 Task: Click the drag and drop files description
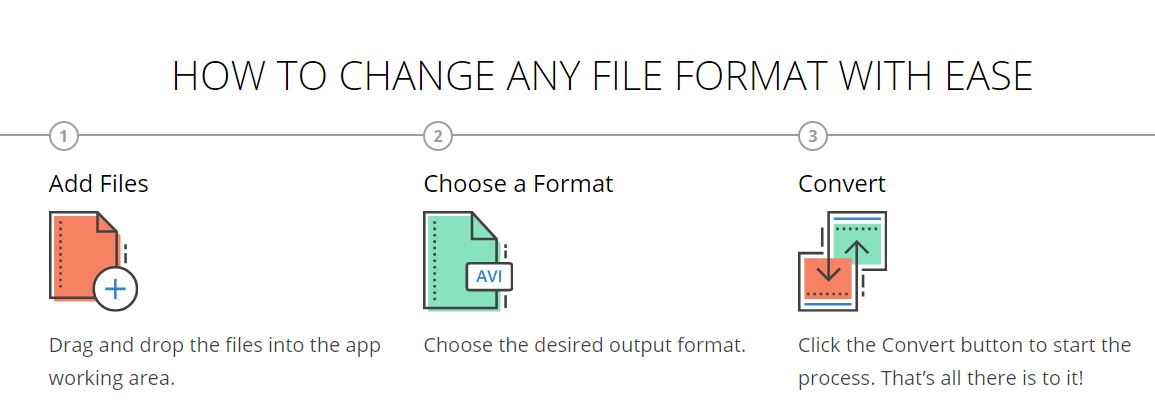coord(215,362)
